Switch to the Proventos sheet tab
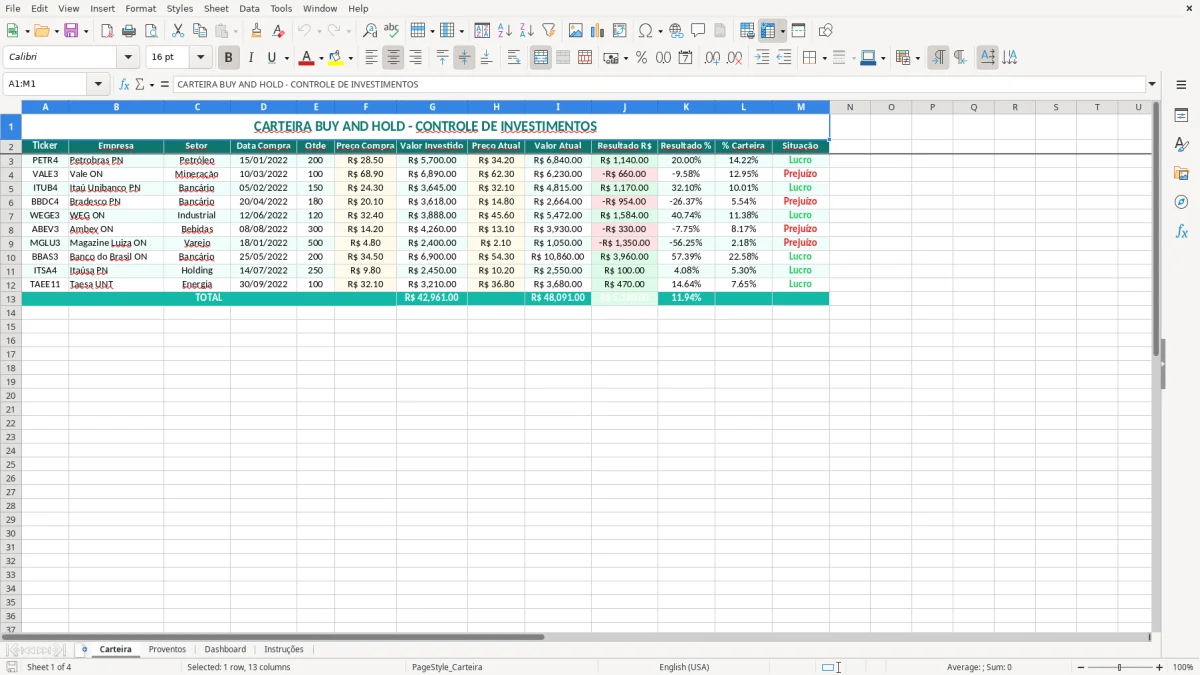The height and width of the screenshot is (675, 1200). point(167,649)
